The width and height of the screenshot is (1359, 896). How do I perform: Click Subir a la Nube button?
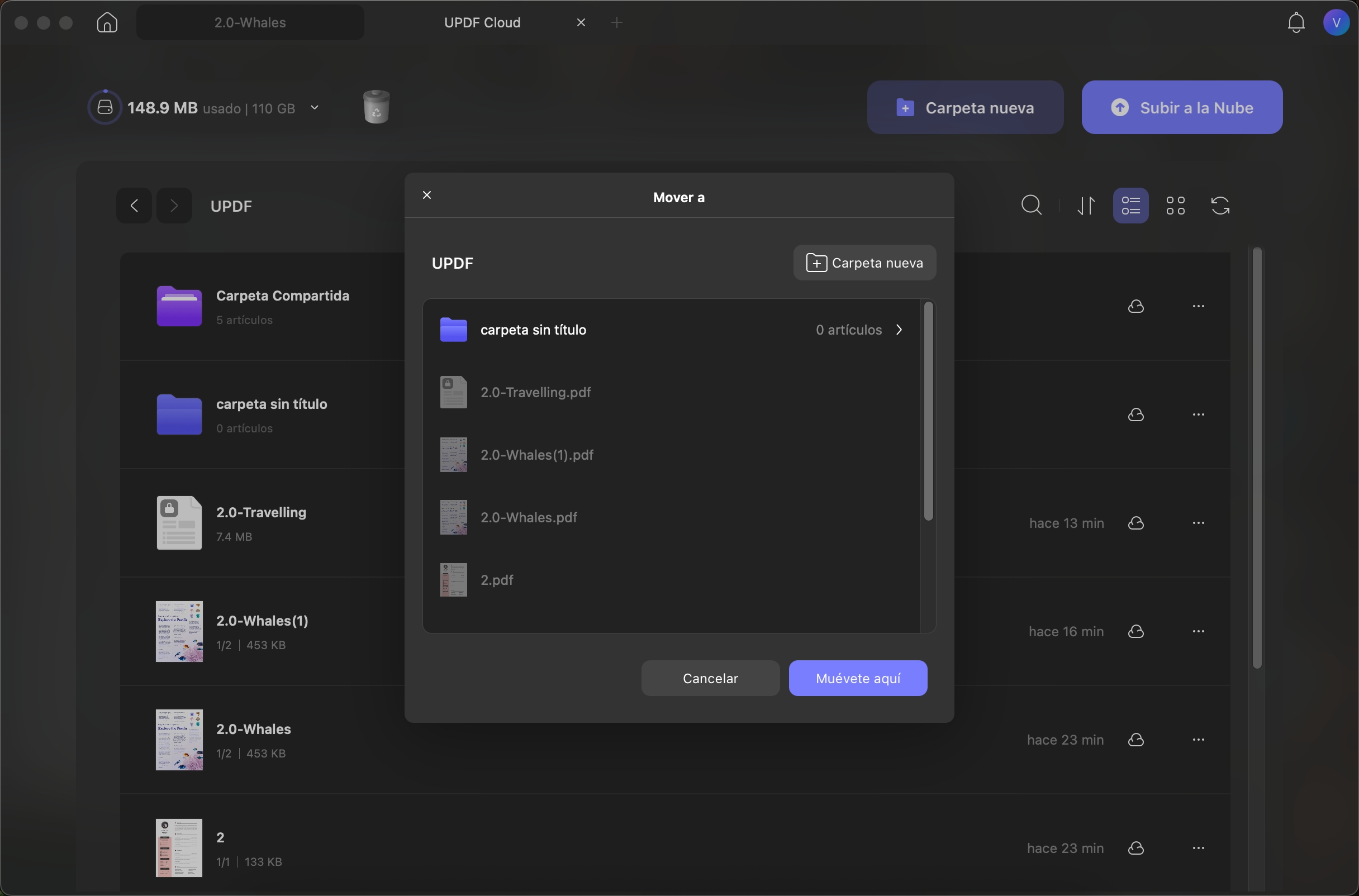coord(1182,107)
